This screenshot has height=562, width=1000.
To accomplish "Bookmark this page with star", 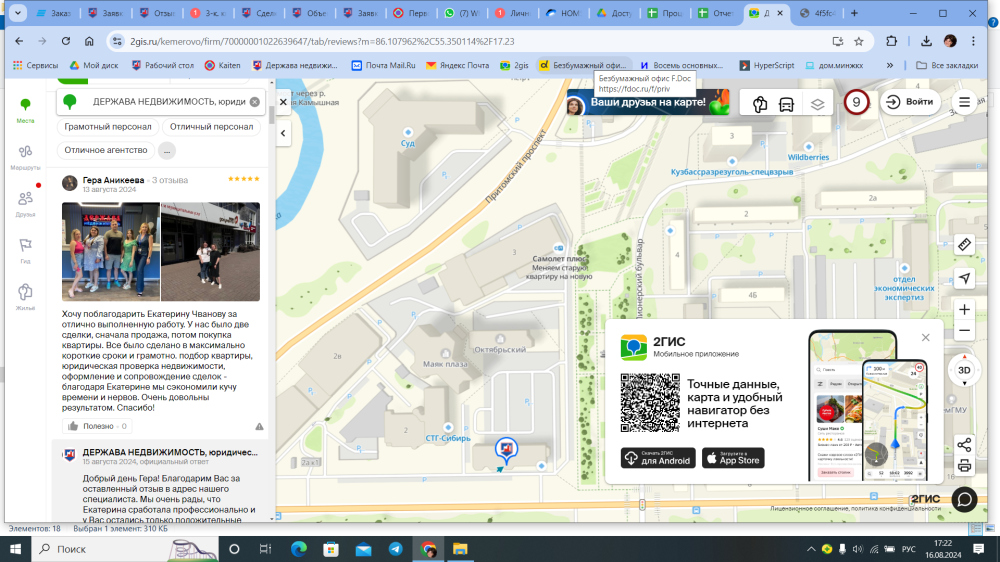I will 859,41.
